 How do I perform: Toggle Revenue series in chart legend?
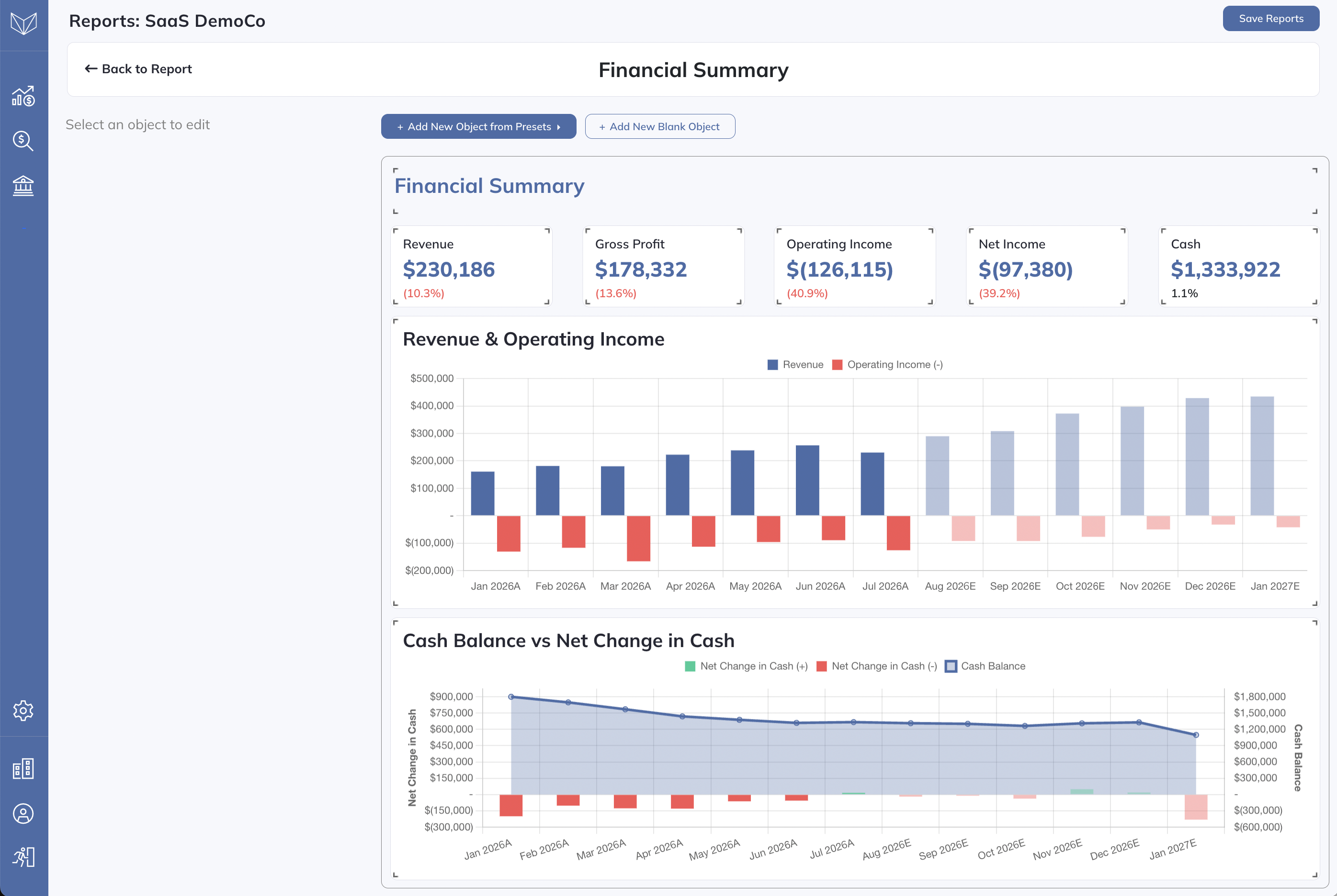coord(795,365)
